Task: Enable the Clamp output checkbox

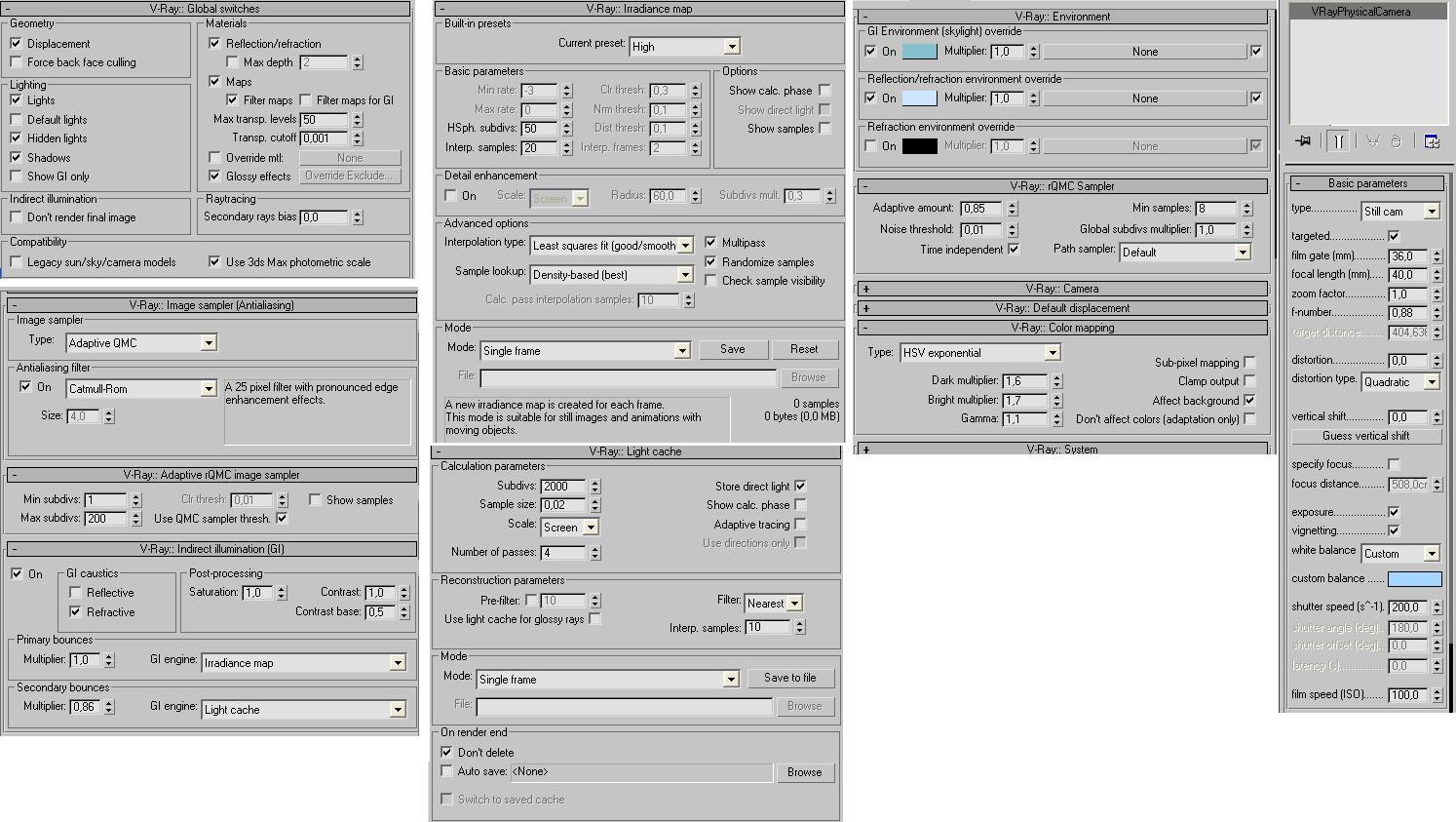Action: click(1249, 381)
